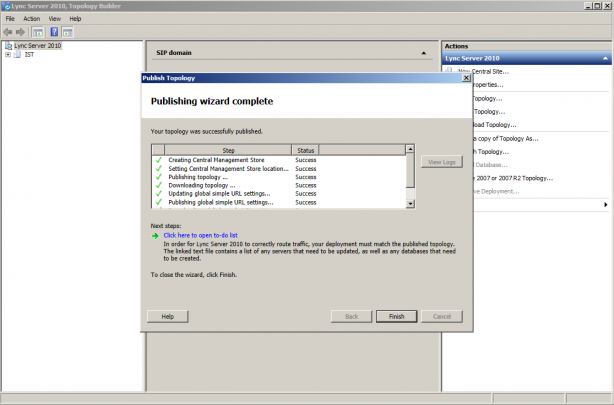
Task: Click Remove Deployment action in Actions pane
Action: 496,192
